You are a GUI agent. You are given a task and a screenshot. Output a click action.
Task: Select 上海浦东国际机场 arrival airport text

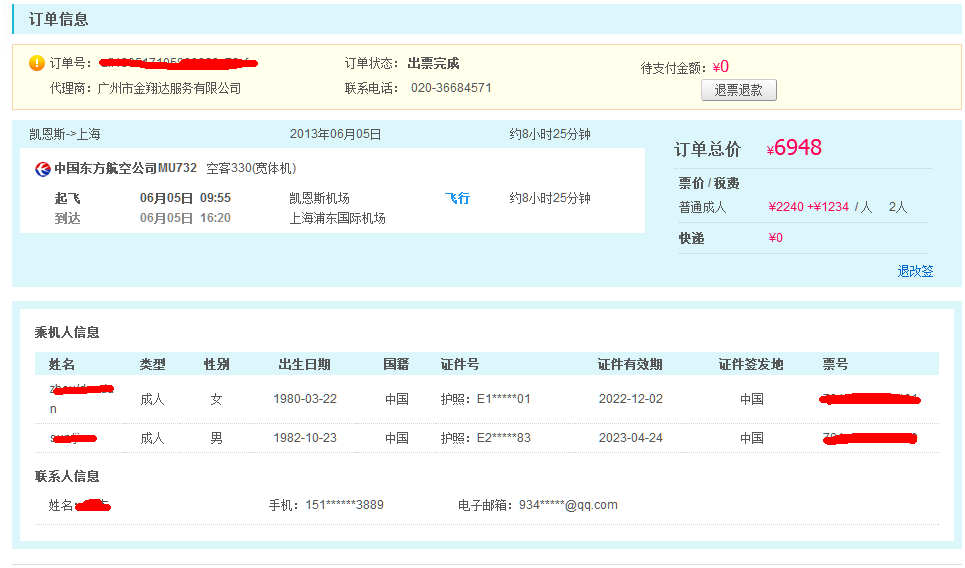click(x=337, y=218)
